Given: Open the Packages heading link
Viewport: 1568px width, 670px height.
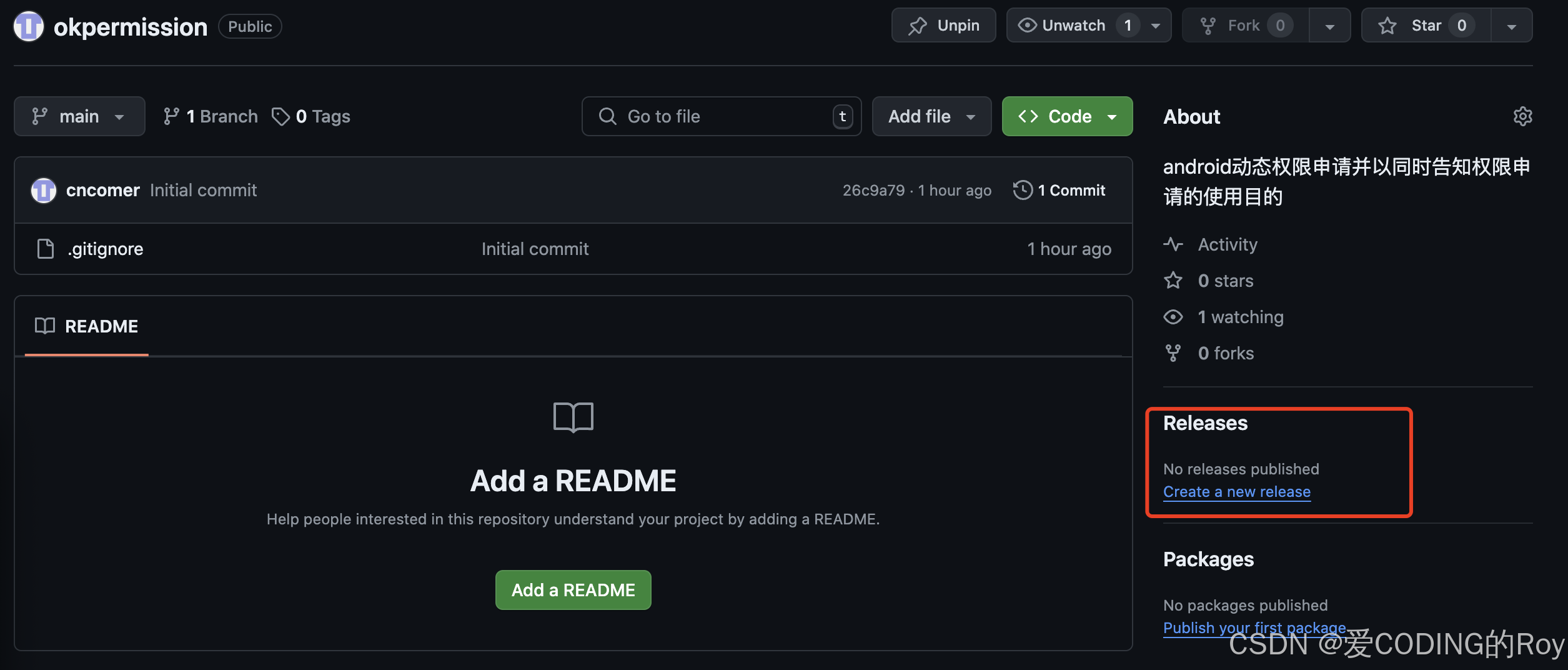Looking at the screenshot, I should pyautogui.click(x=1208, y=559).
